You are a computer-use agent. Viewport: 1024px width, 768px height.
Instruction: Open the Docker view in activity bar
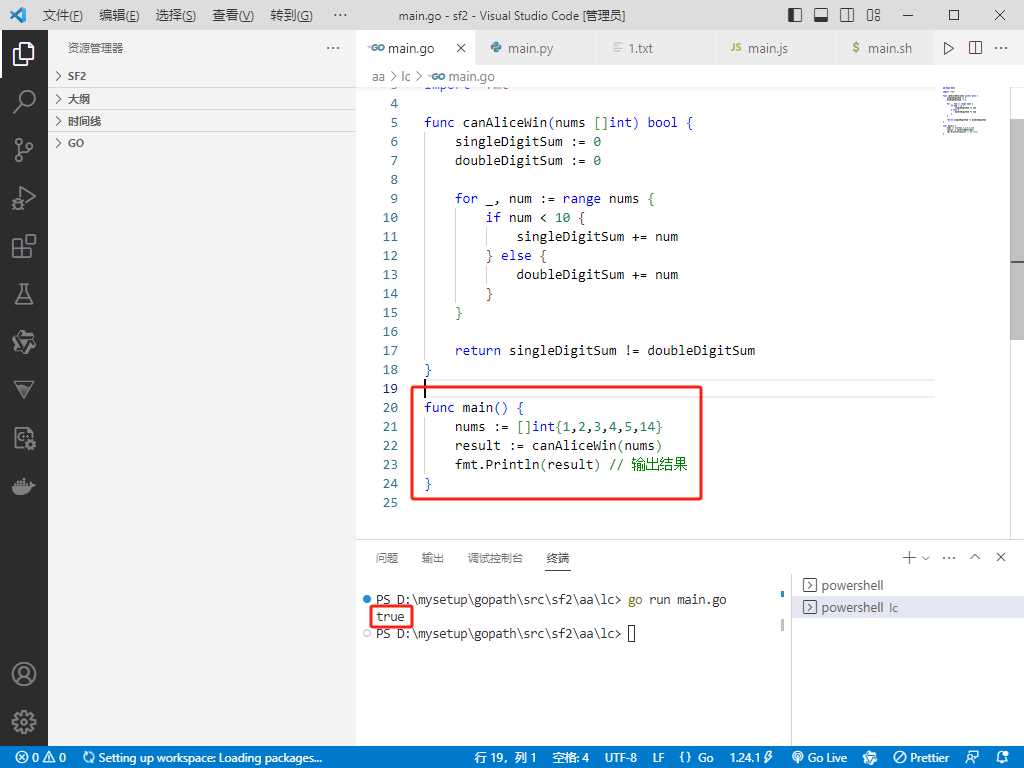tap(24, 487)
